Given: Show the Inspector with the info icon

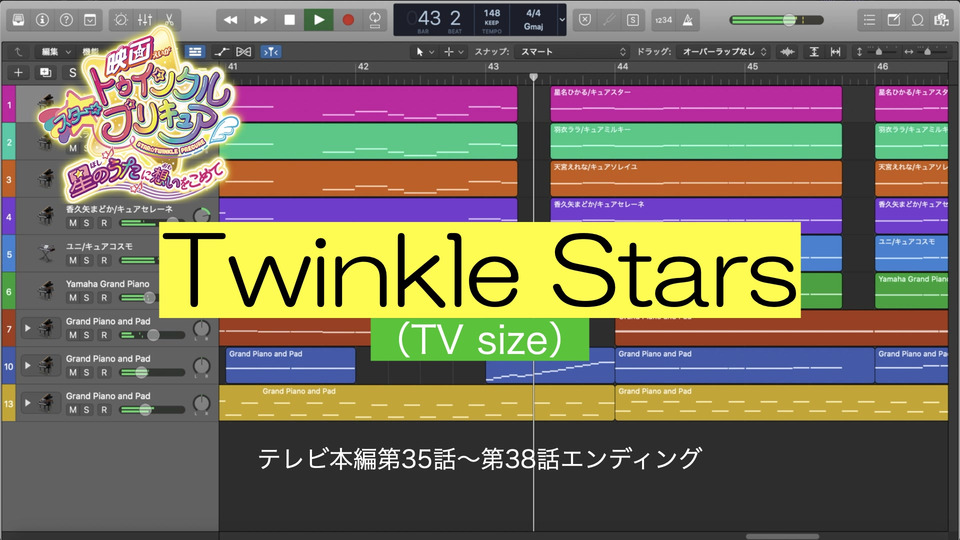Looking at the screenshot, I should click(x=42, y=20).
